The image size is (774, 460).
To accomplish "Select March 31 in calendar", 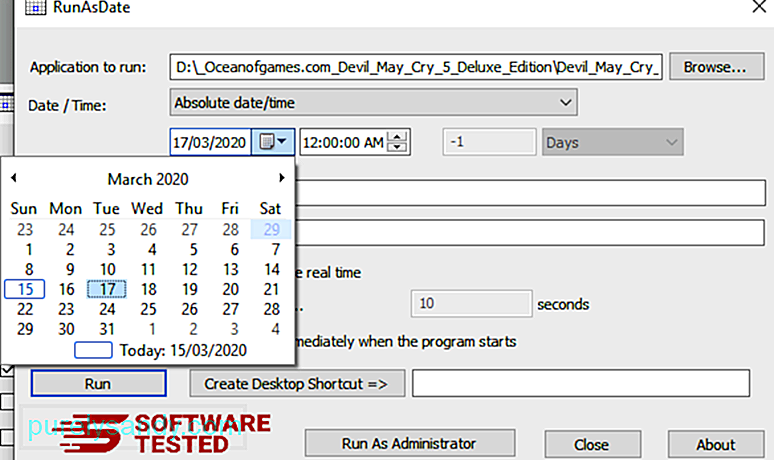I will pos(107,329).
